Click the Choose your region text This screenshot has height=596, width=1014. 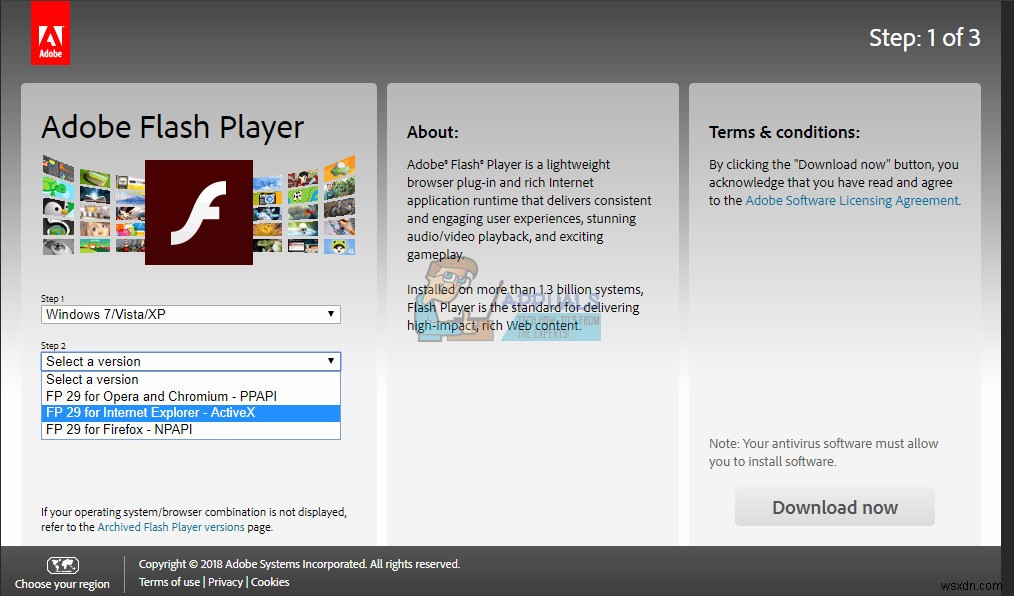pos(63,584)
